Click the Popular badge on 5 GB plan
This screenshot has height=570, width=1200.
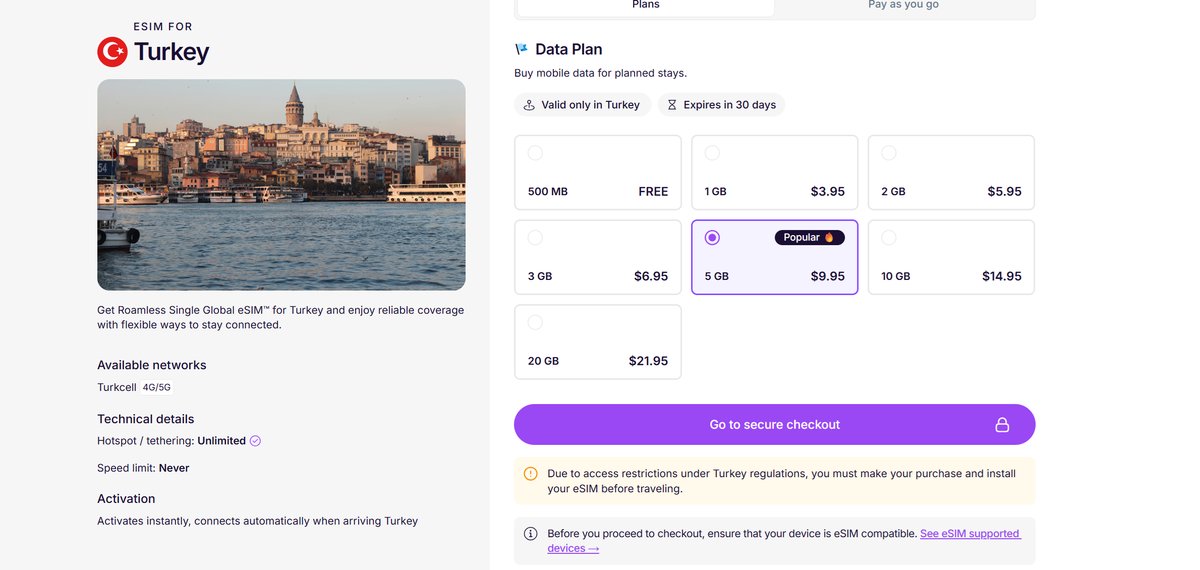[x=809, y=238]
